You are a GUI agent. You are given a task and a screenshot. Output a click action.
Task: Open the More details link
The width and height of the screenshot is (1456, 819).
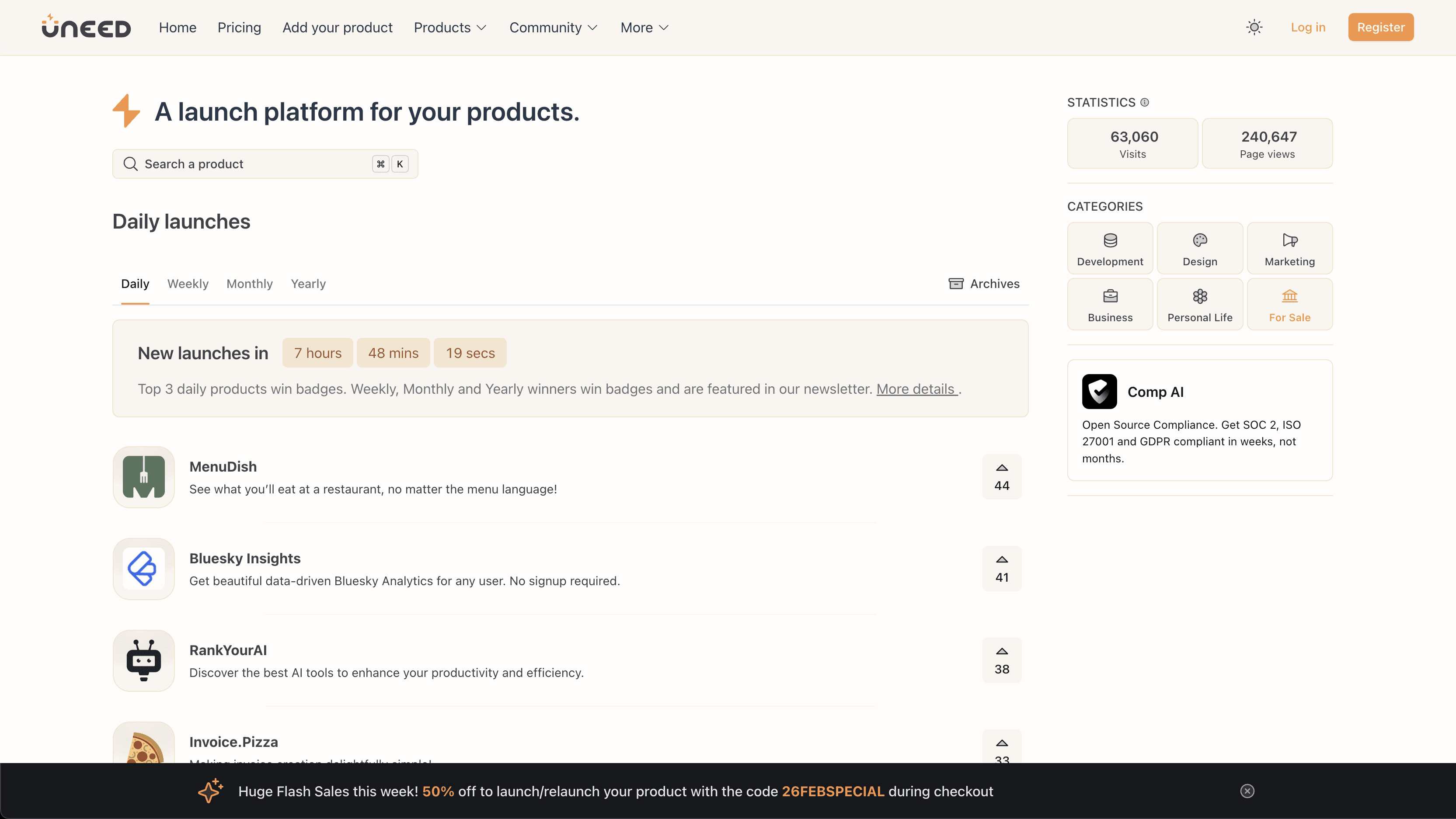(x=917, y=389)
